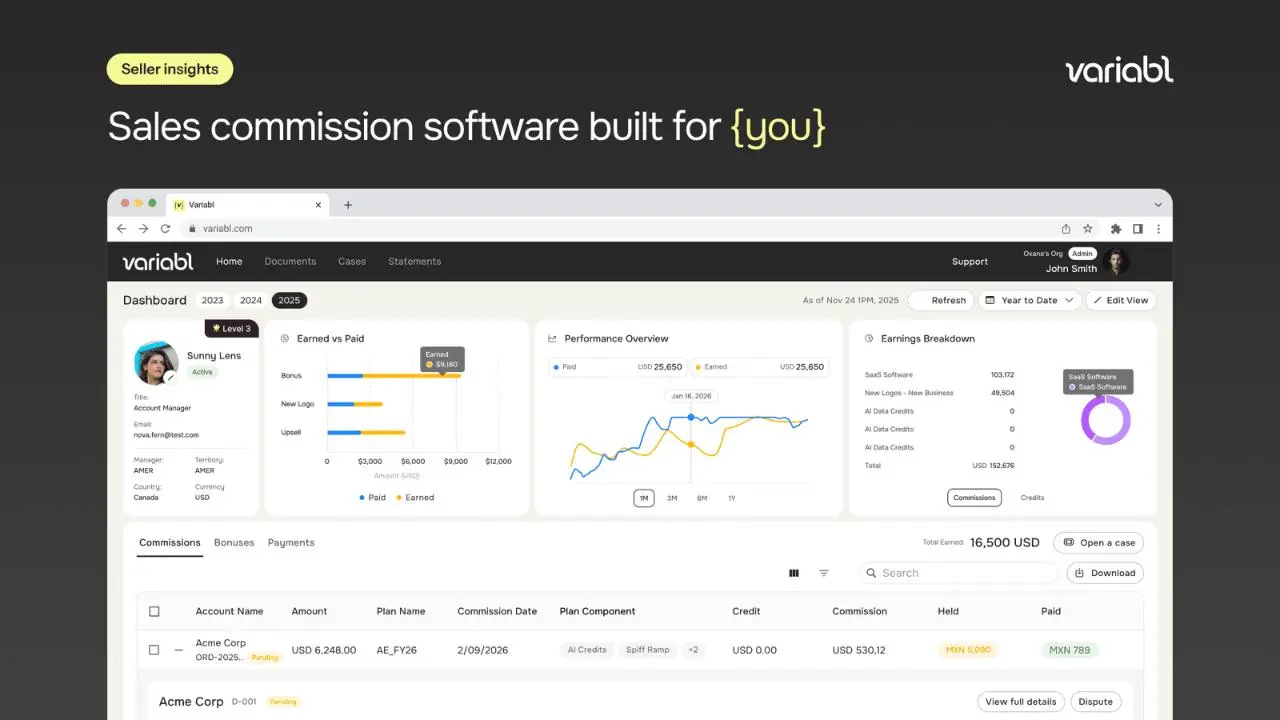Click the browser reload icon
The image size is (1280, 720).
[165, 229]
